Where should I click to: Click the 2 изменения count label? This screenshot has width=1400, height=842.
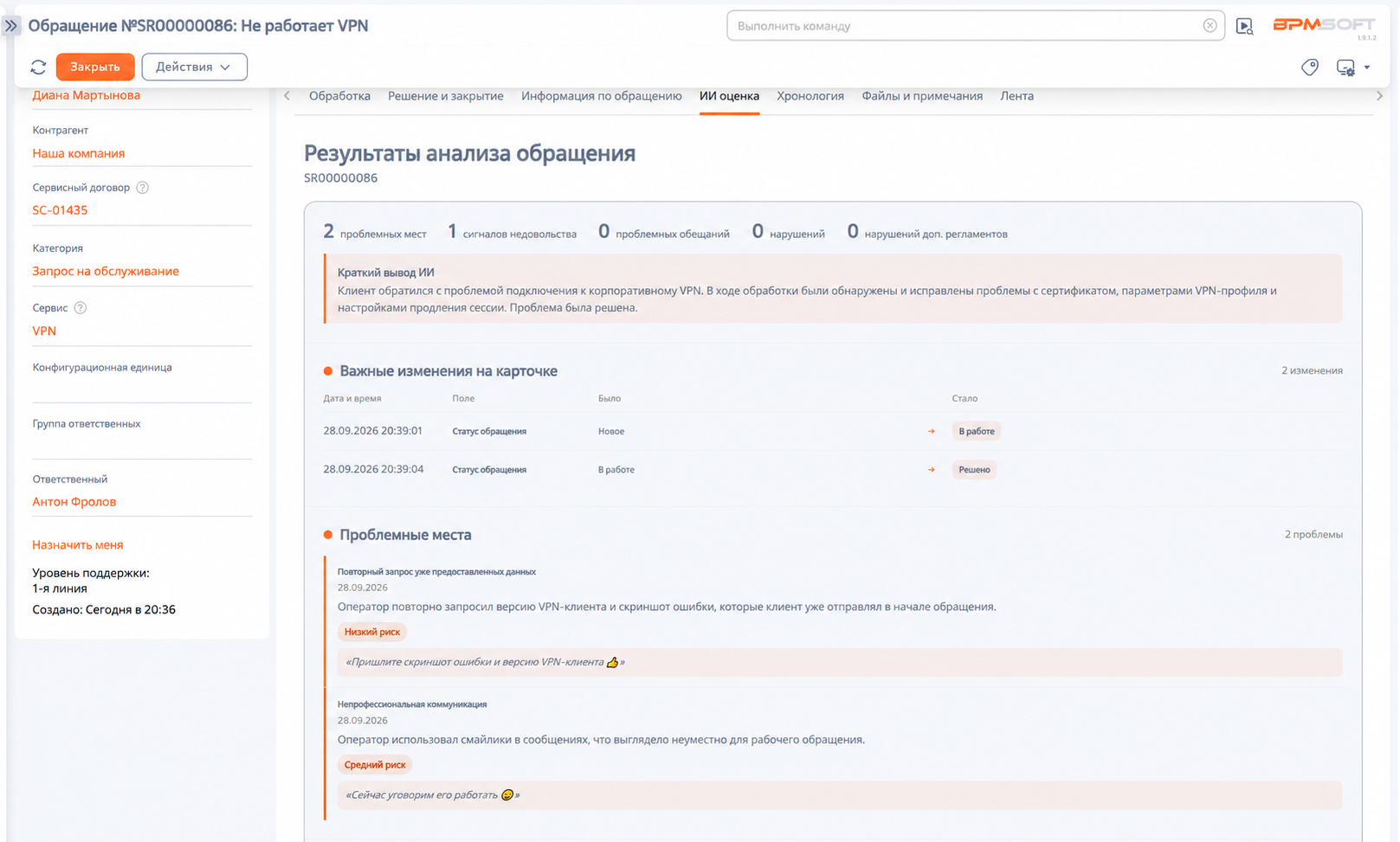coord(1312,370)
